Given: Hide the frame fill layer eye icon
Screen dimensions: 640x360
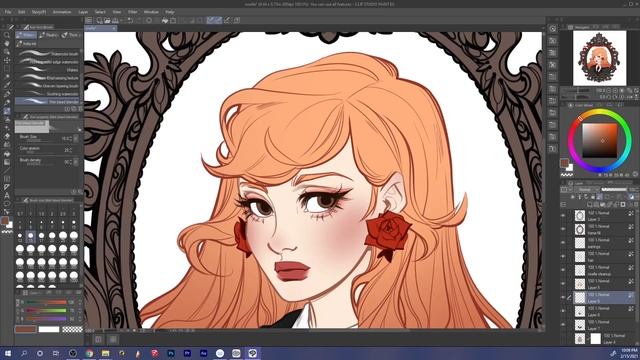Looking at the screenshot, I should (563, 229).
